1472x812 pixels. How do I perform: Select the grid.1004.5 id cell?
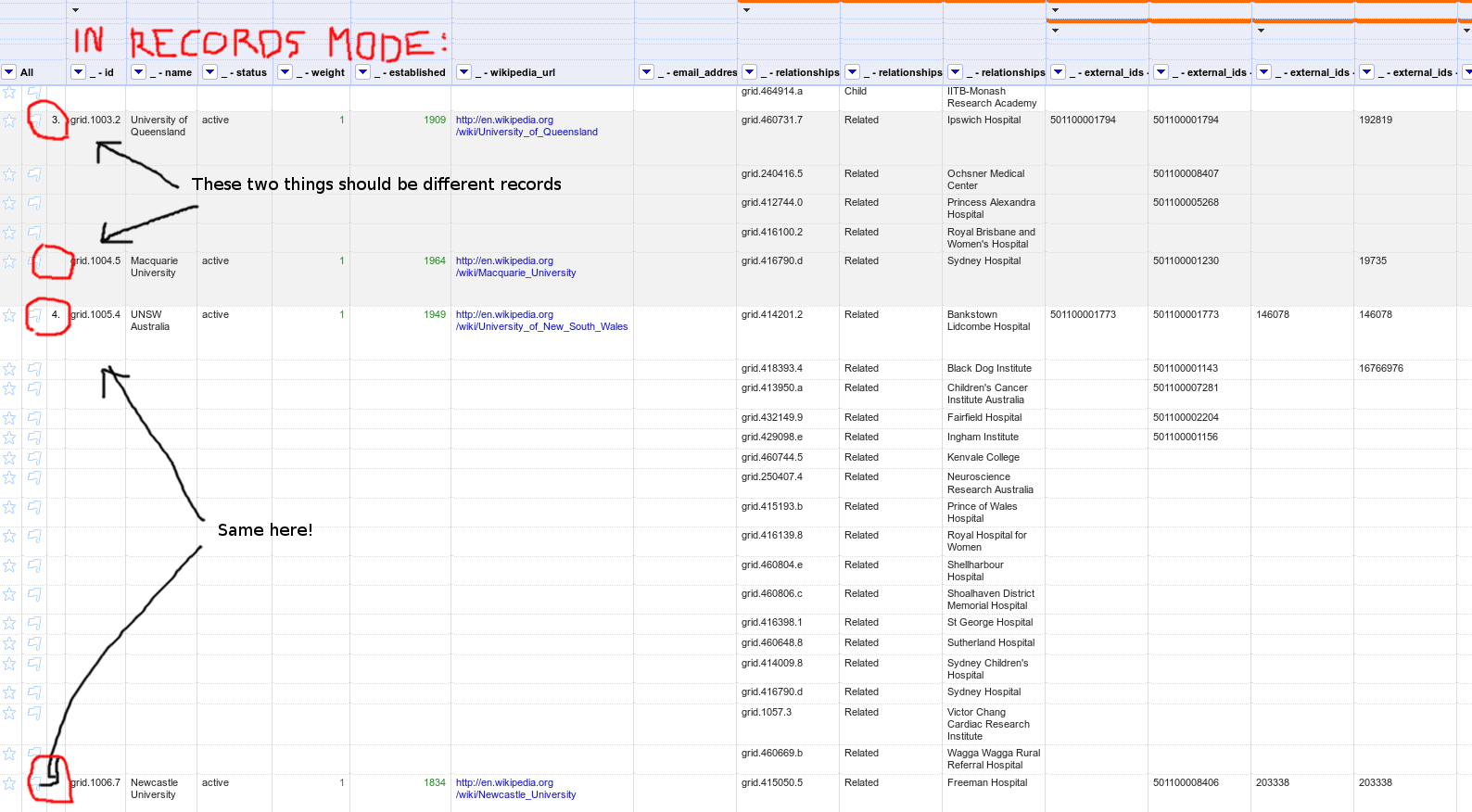point(95,261)
